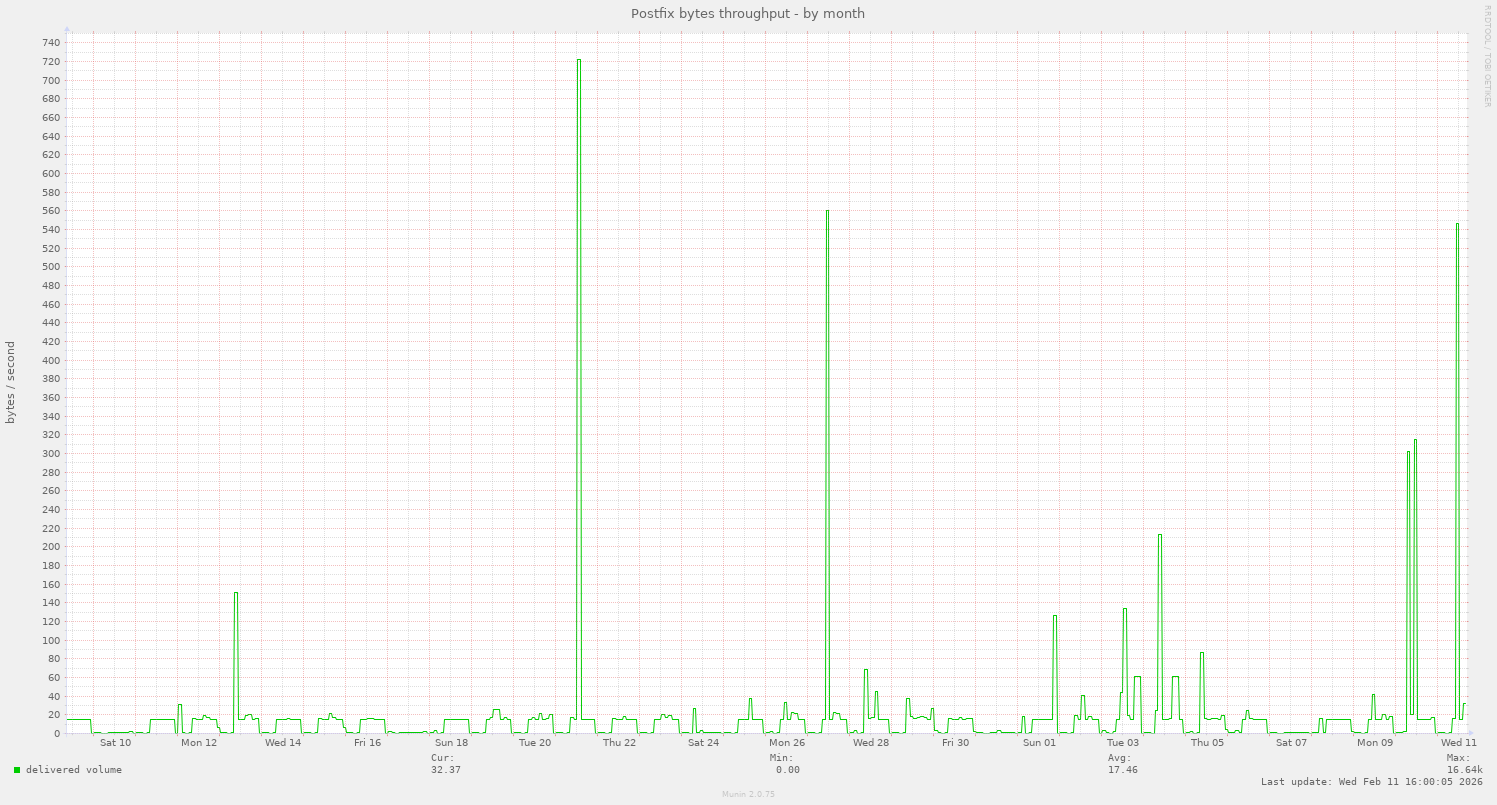Click the Sun 01 date label
This screenshot has width=1497, height=805.
pos(1039,743)
